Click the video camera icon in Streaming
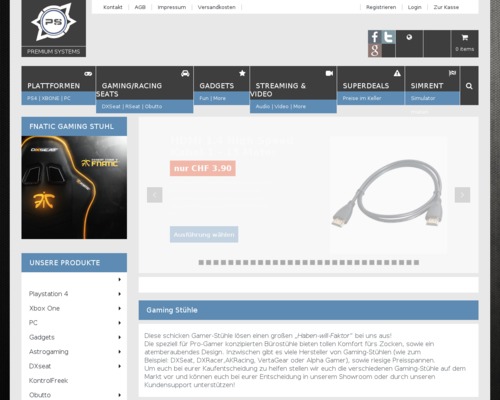This screenshot has width=500, height=400. click(329, 73)
